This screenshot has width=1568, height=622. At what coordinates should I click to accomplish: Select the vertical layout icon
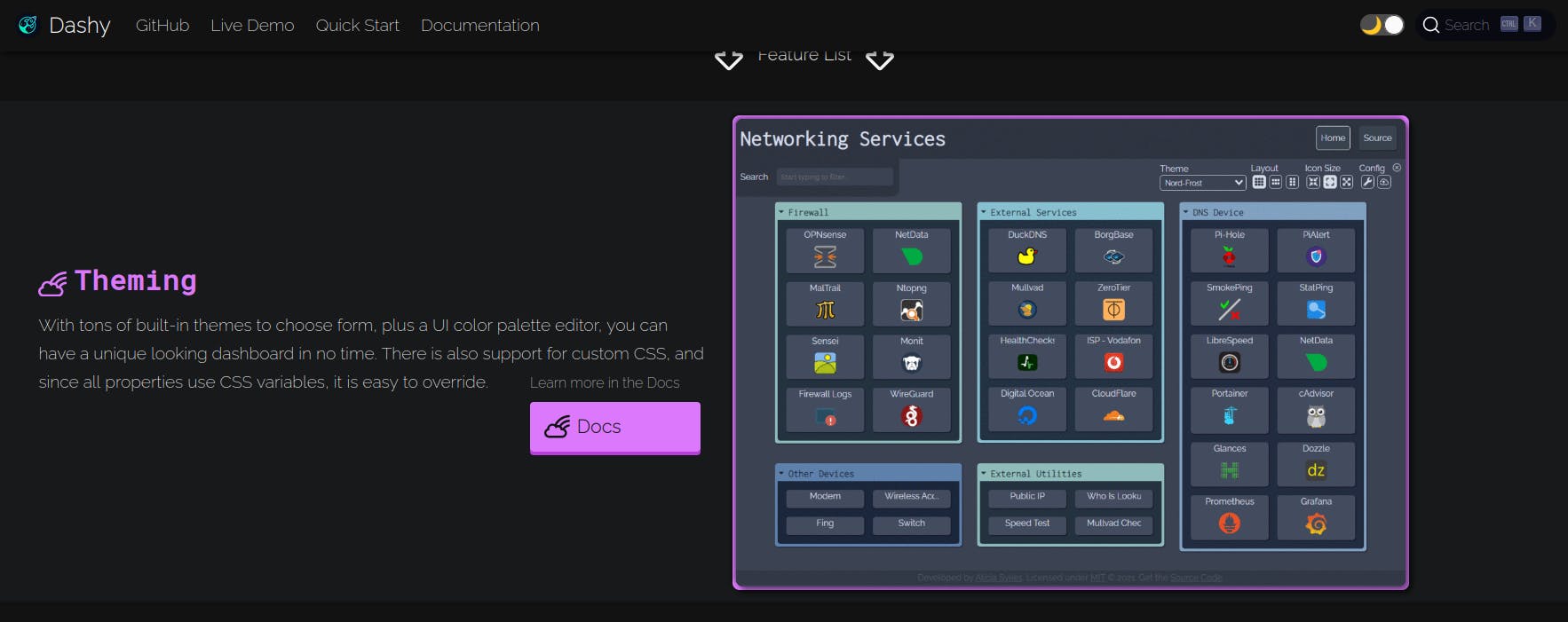pos(1293,182)
